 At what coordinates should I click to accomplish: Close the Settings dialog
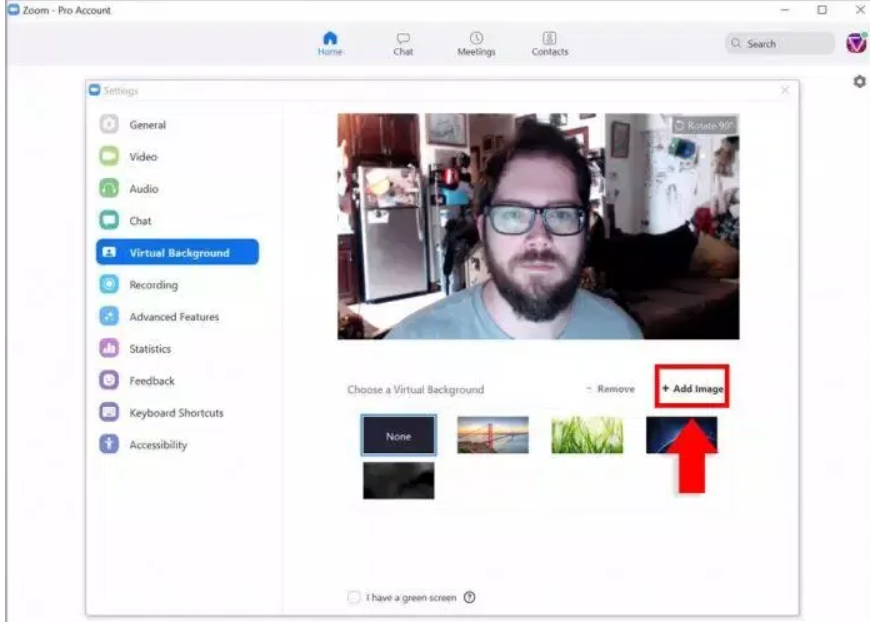785,91
